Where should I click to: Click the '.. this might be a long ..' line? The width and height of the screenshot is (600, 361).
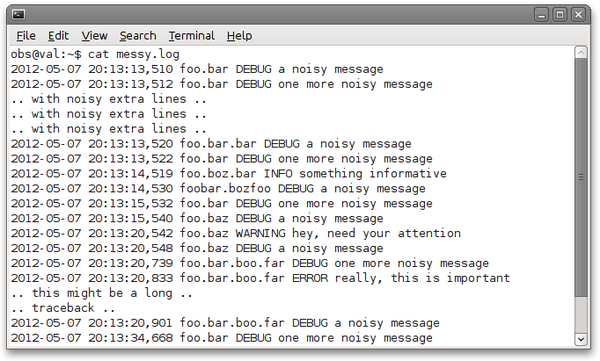pos(102,293)
